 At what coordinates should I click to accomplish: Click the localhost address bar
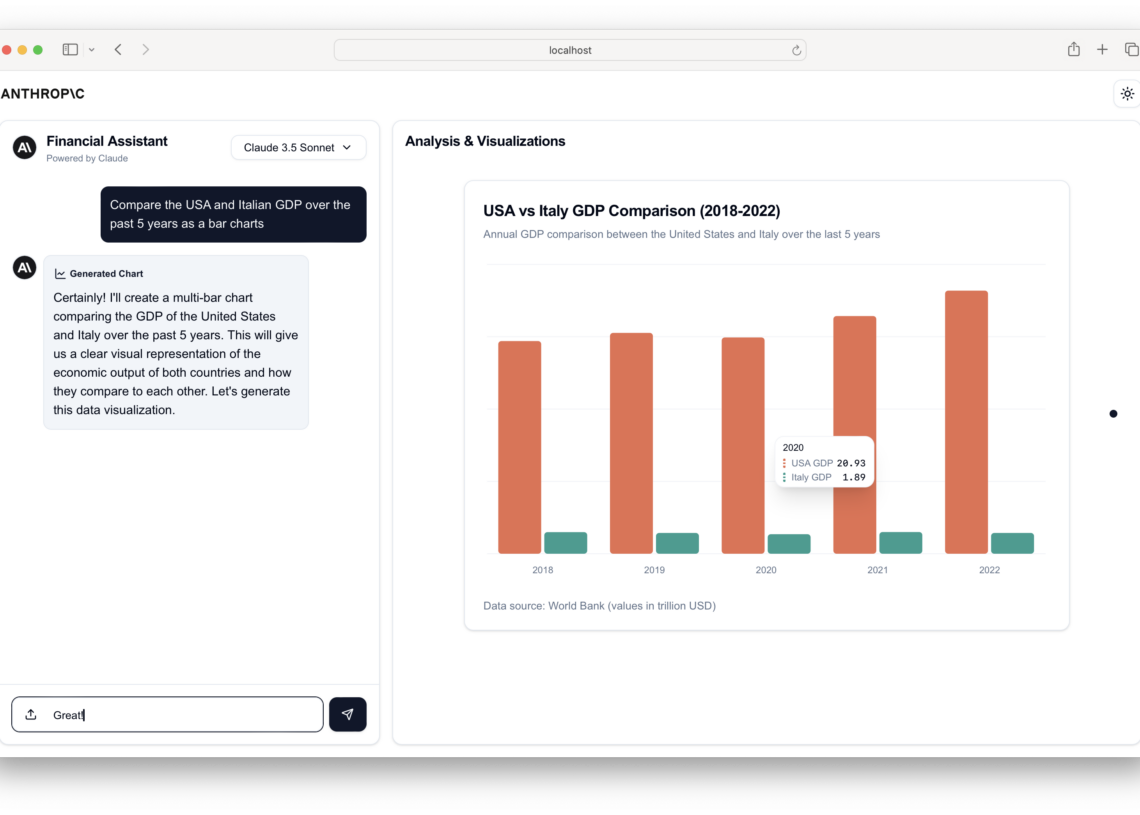570,50
